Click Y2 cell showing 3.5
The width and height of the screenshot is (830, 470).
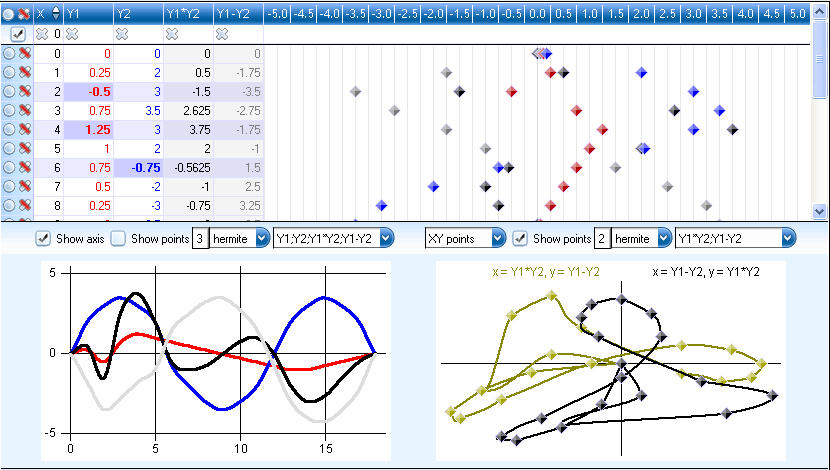click(139, 111)
